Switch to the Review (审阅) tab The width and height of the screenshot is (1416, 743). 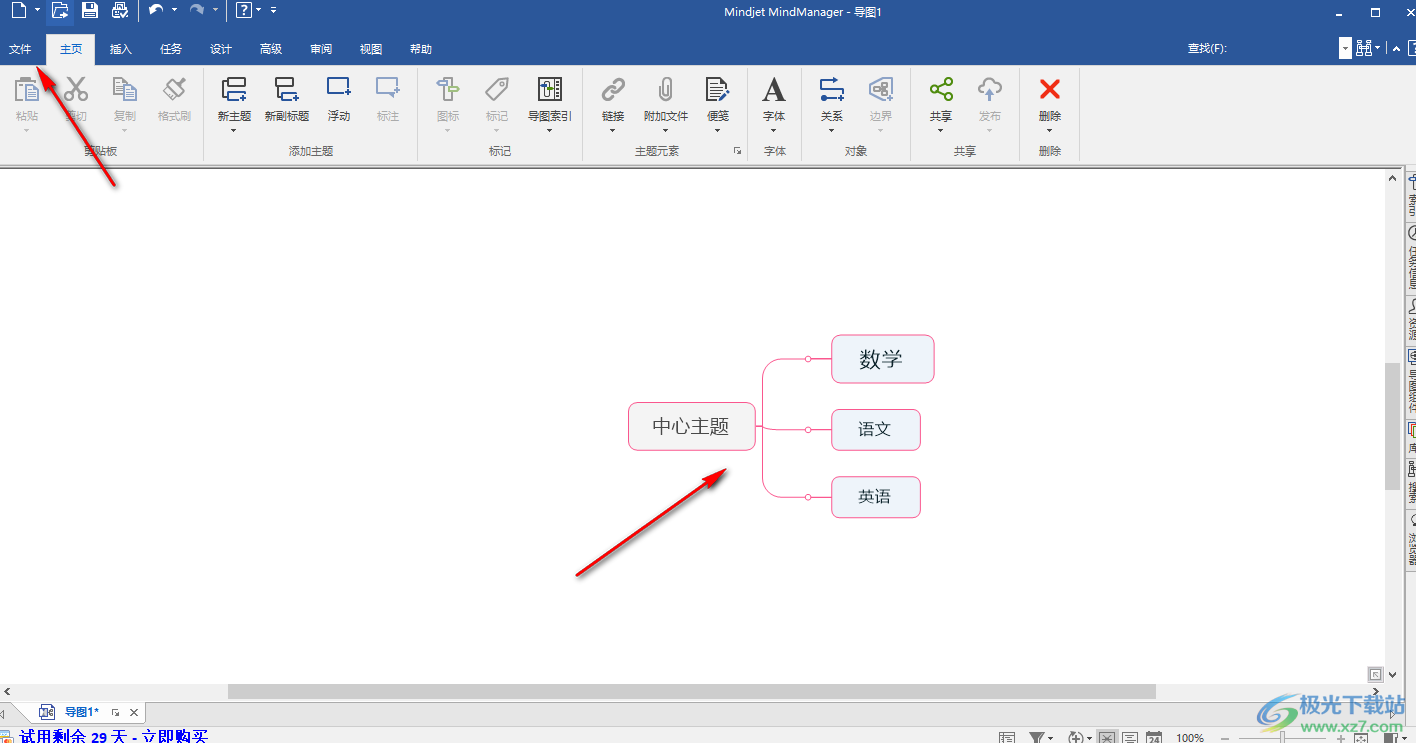point(321,49)
